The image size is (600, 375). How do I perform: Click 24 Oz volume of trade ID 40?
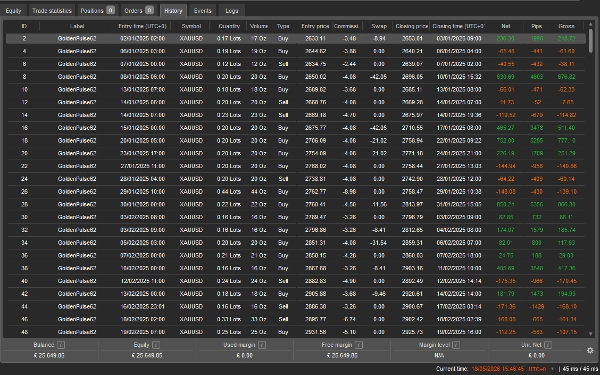pyautogui.click(x=259, y=281)
